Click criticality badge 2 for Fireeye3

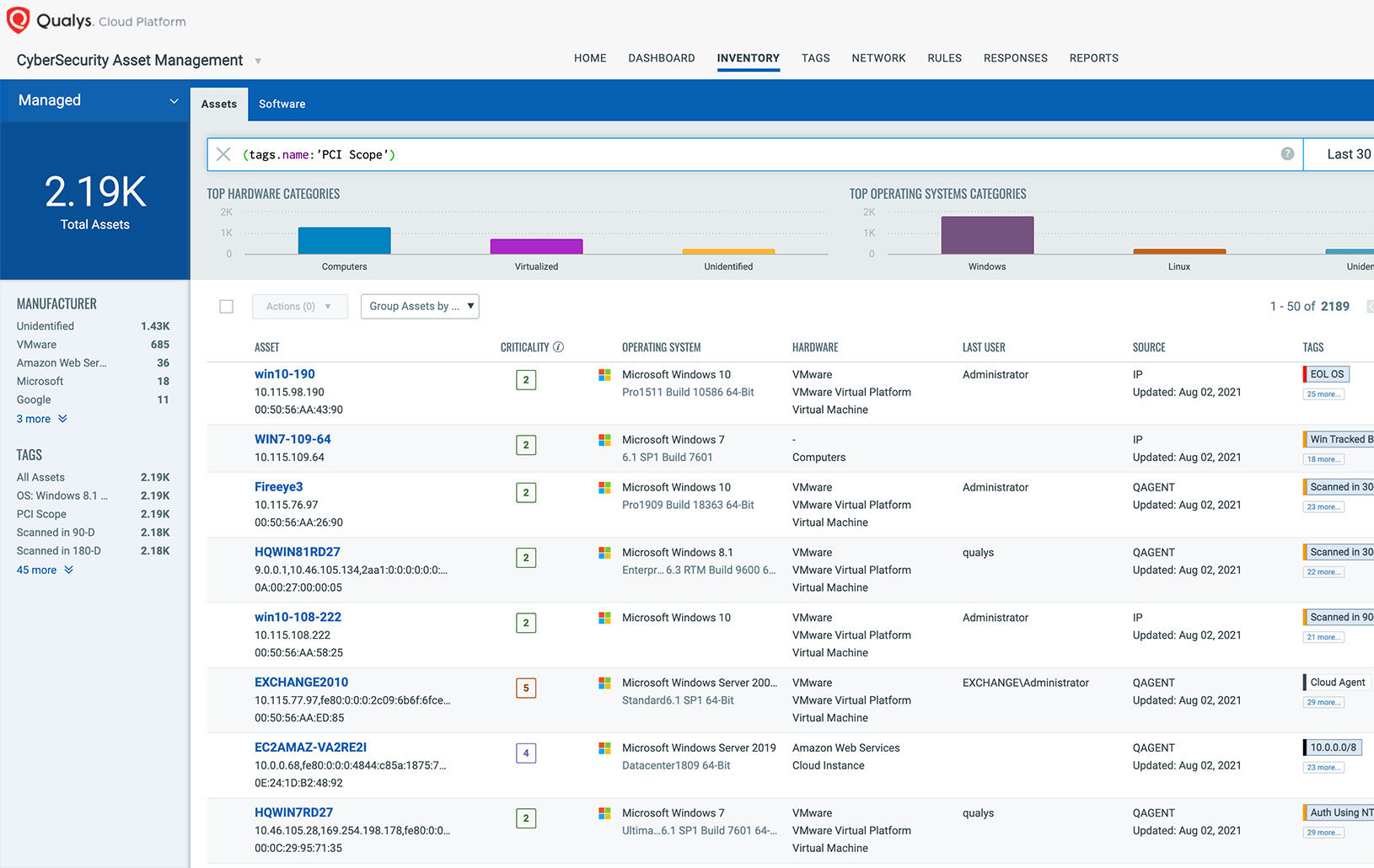pos(526,492)
